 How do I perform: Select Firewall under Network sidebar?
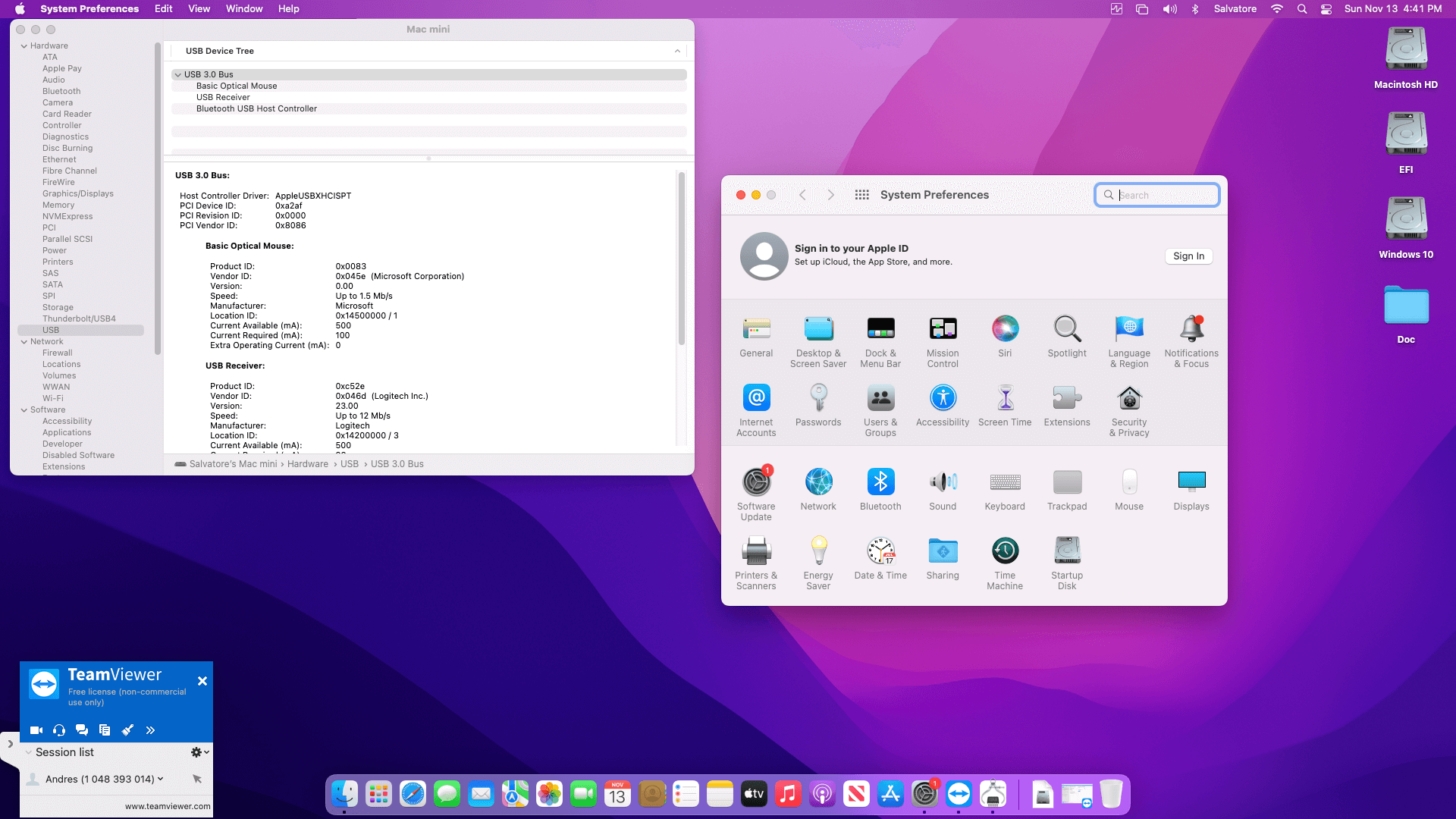click(x=58, y=353)
